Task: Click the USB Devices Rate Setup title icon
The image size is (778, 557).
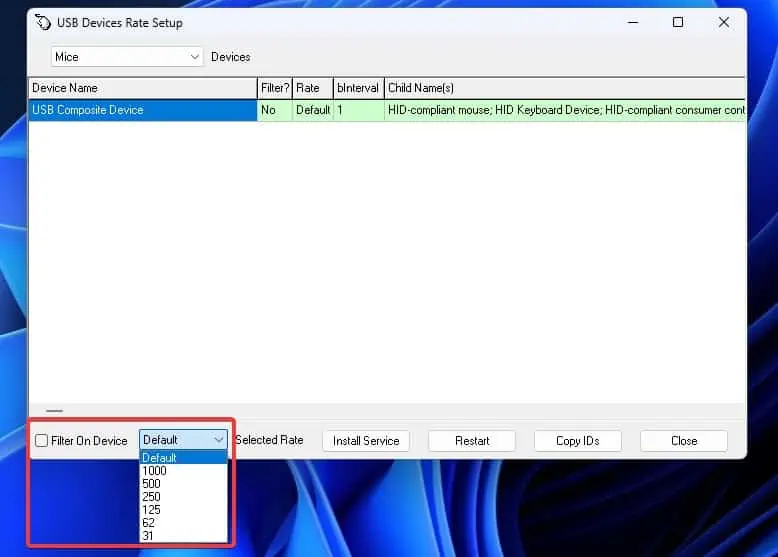Action: tap(43, 23)
